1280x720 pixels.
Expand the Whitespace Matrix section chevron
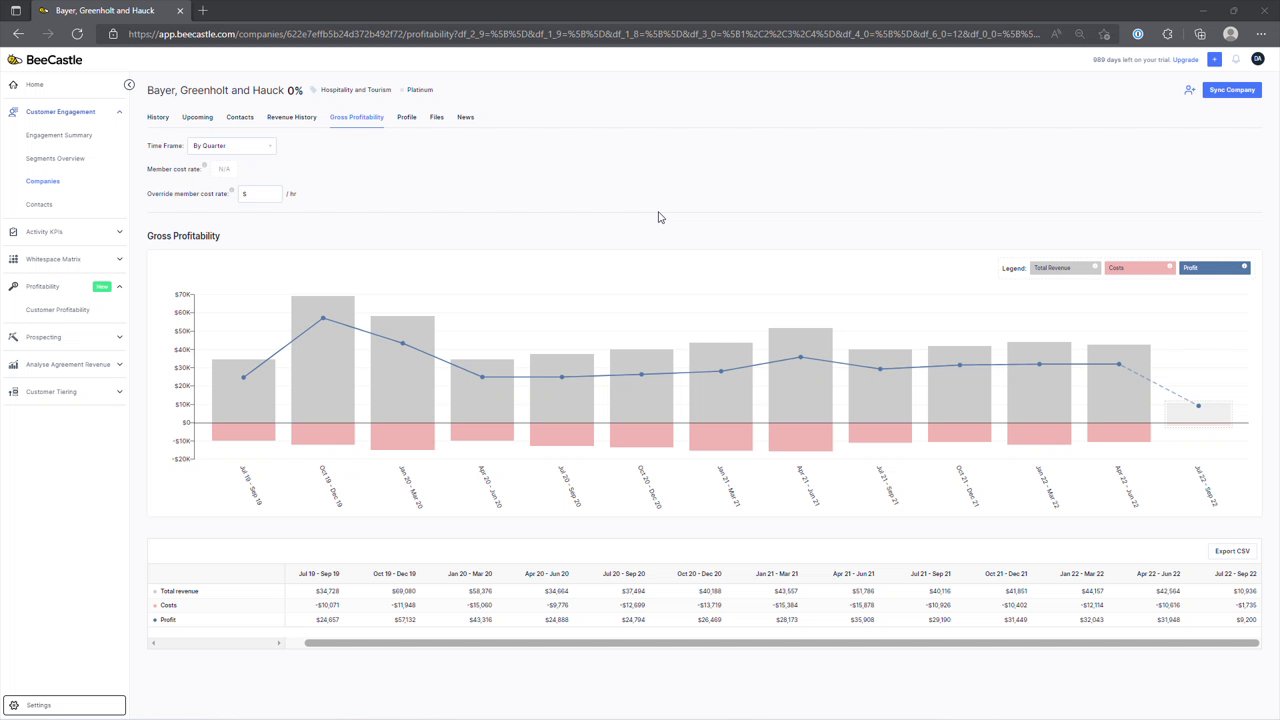tap(119, 259)
